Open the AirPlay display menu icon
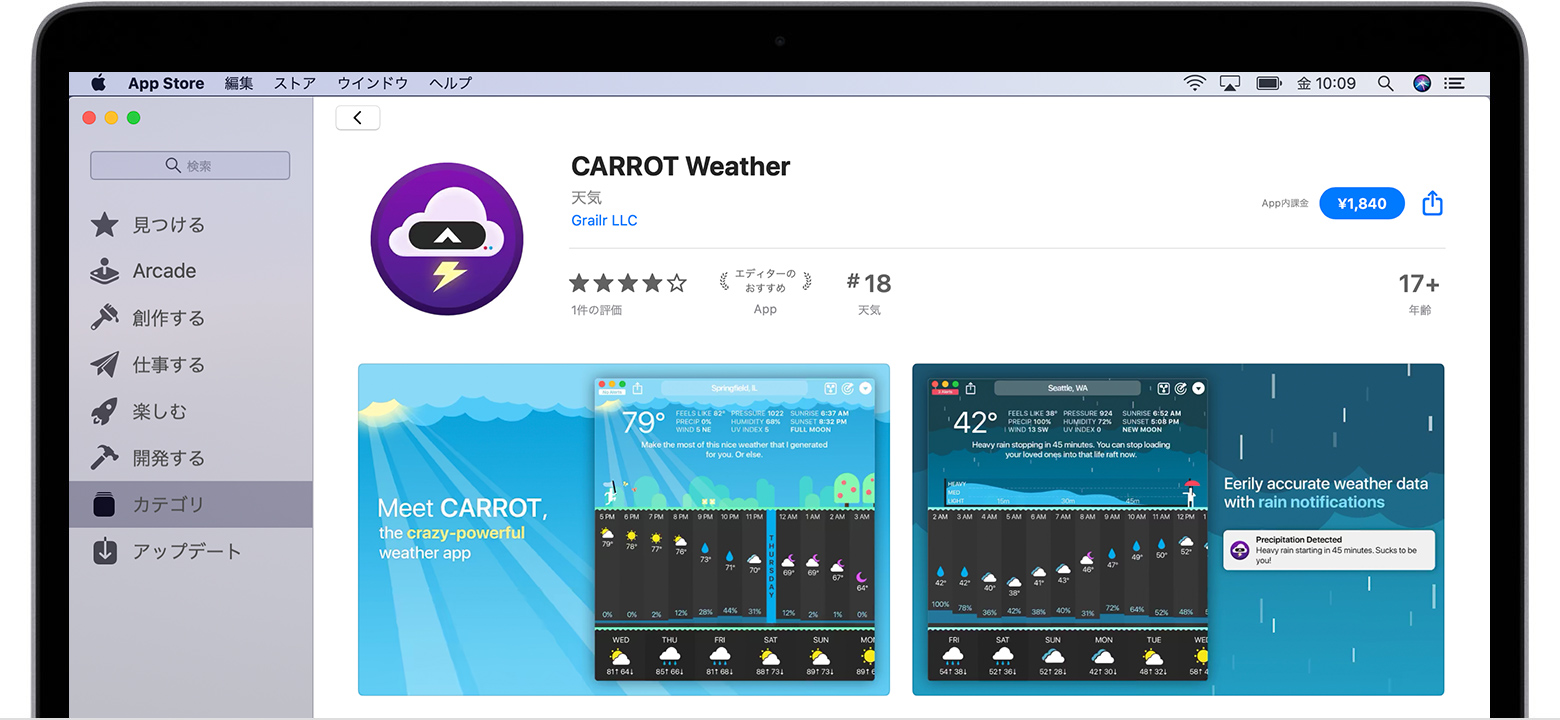Image resolution: width=1560 pixels, height=720 pixels. click(1230, 84)
